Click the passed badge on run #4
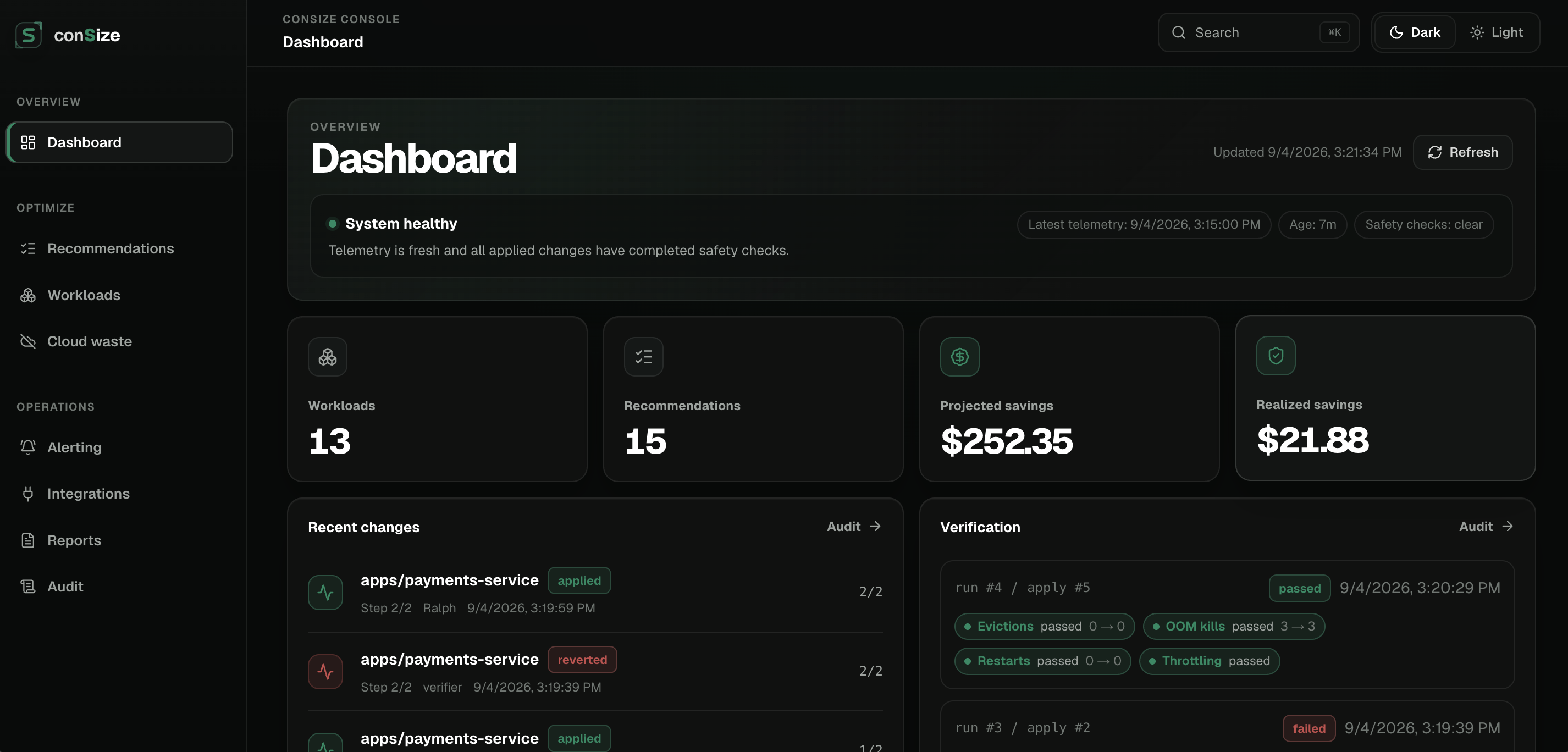 point(1300,588)
